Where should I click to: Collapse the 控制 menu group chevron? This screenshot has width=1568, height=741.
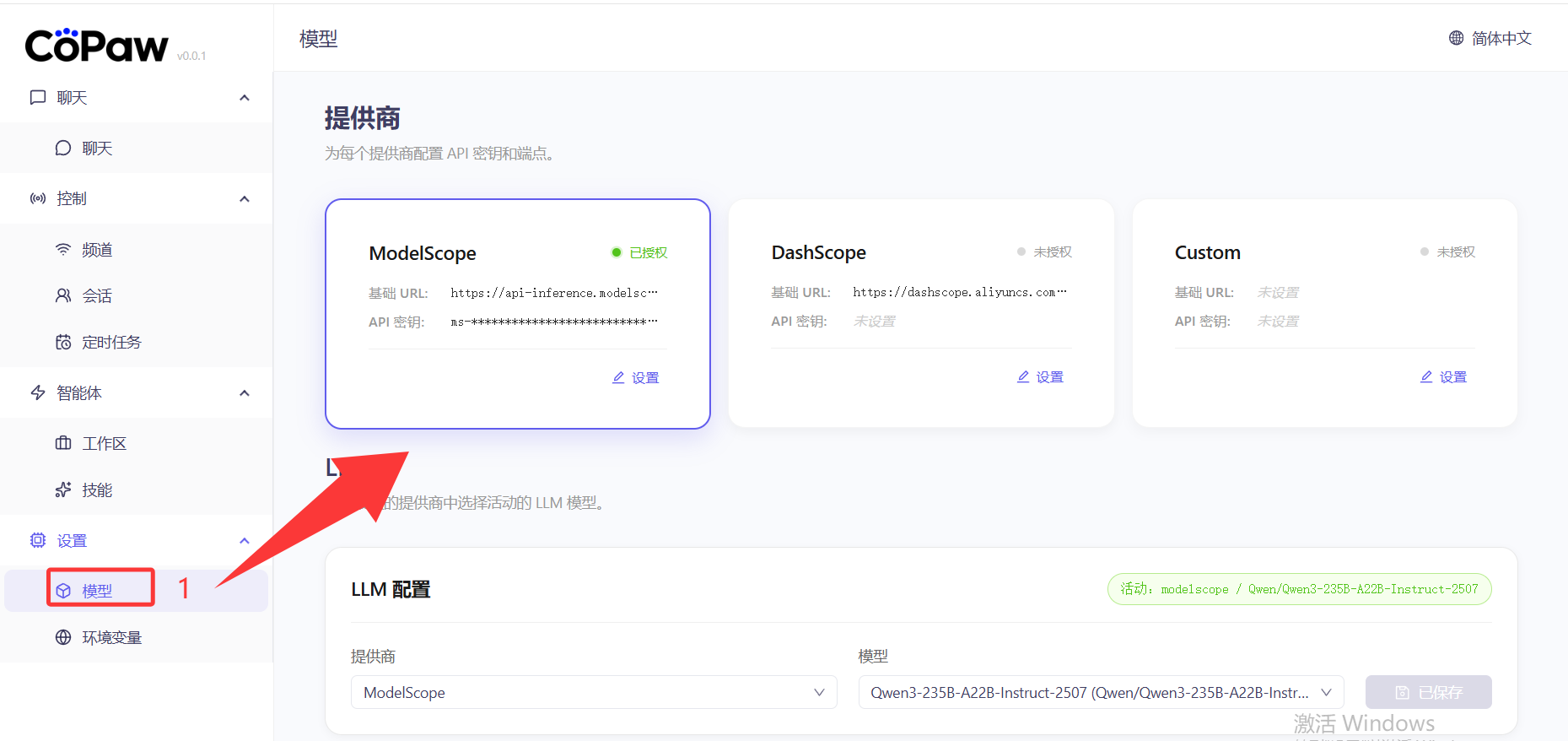[x=245, y=199]
